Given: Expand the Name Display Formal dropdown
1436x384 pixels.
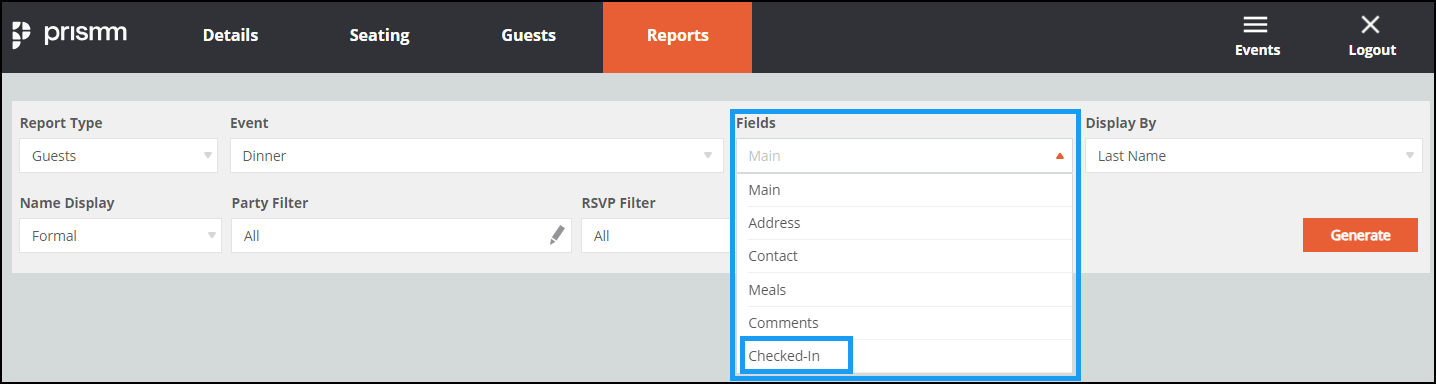Looking at the screenshot, I should coord(118,236).
